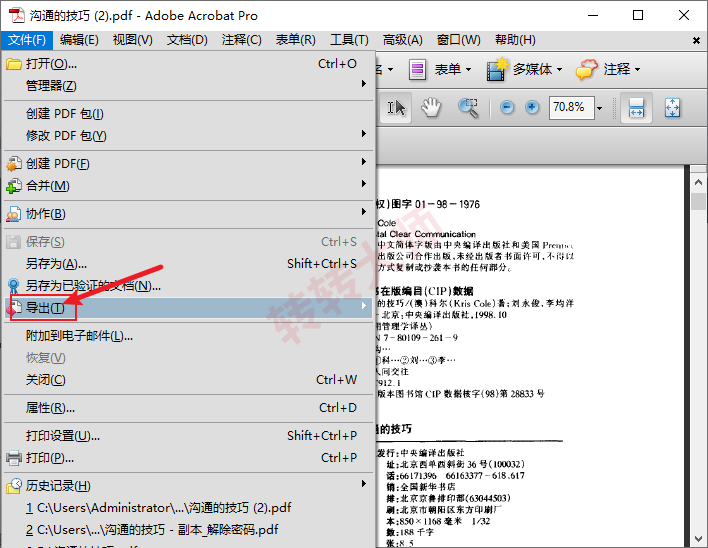Click the Multimedia toolbar icon
Image resolution: width=708 pixels, height=548 pixels.
pyautogui.click(x=498, y=70)
